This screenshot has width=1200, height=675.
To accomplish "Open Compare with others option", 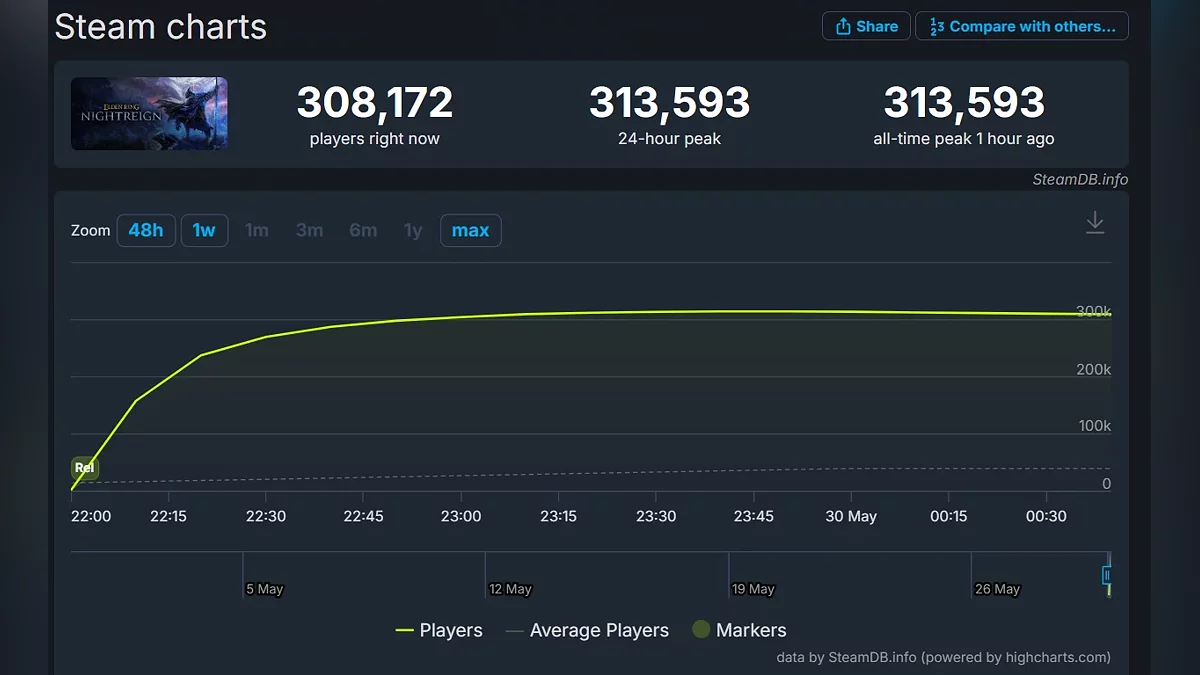I will [x=1021, y=26].
